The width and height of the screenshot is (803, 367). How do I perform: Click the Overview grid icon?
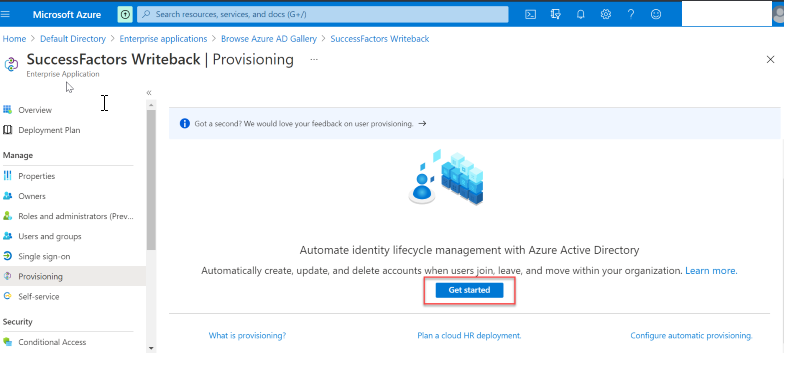tap(7, 110)
